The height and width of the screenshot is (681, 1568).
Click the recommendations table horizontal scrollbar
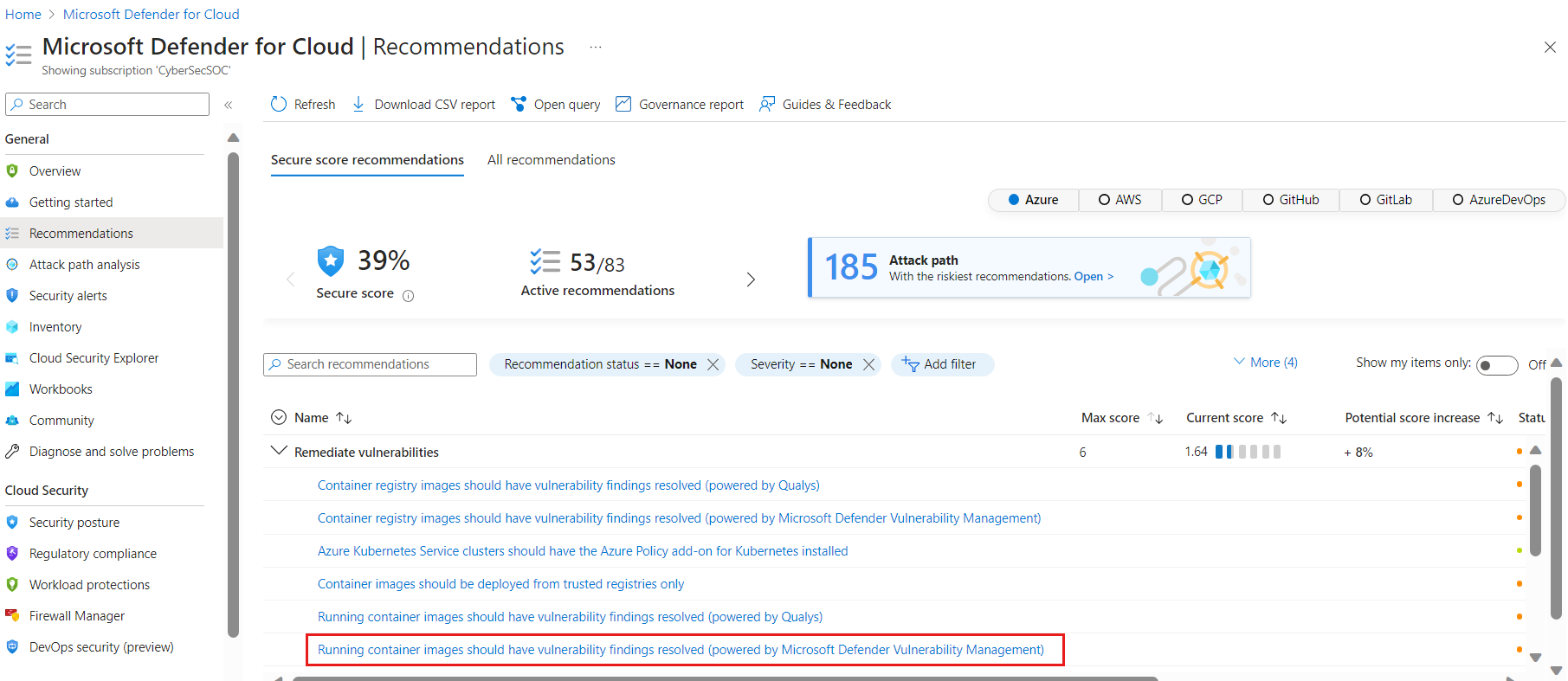[725, 678]
